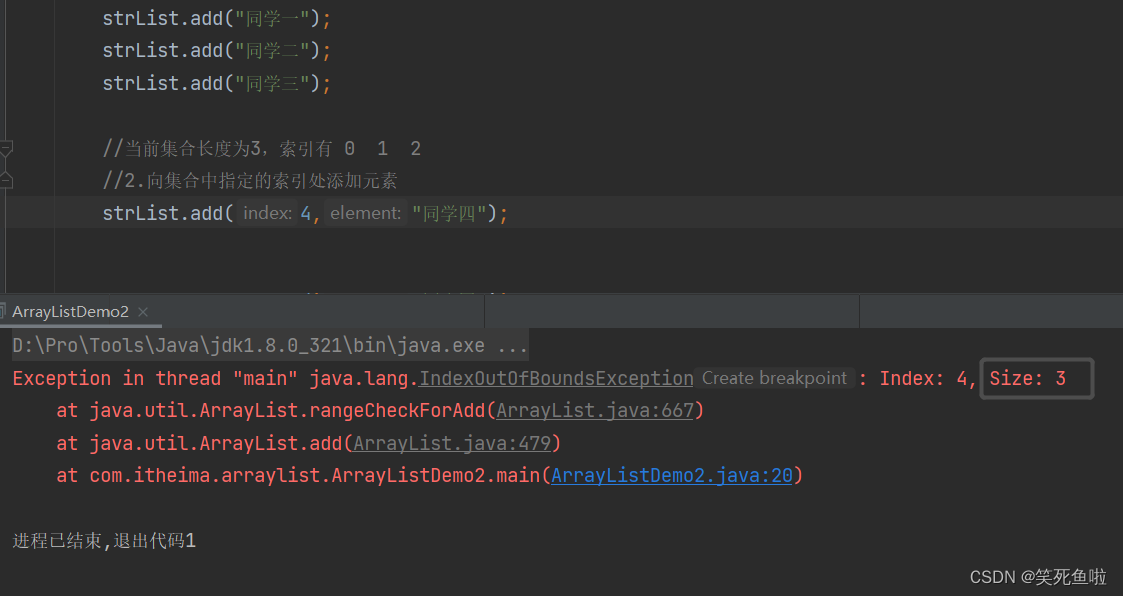
Task: Expand the truncated java.exe command line ellipsis
Action: 511,345
